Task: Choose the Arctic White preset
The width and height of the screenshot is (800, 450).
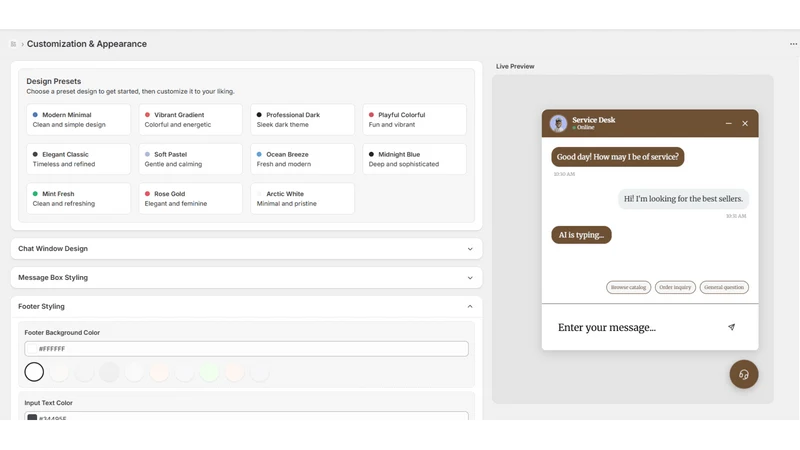Action: [x=303, y=198]
